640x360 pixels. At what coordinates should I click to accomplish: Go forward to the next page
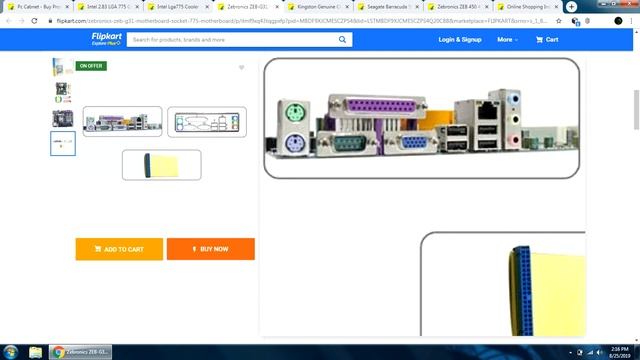(x=21, y=21)
